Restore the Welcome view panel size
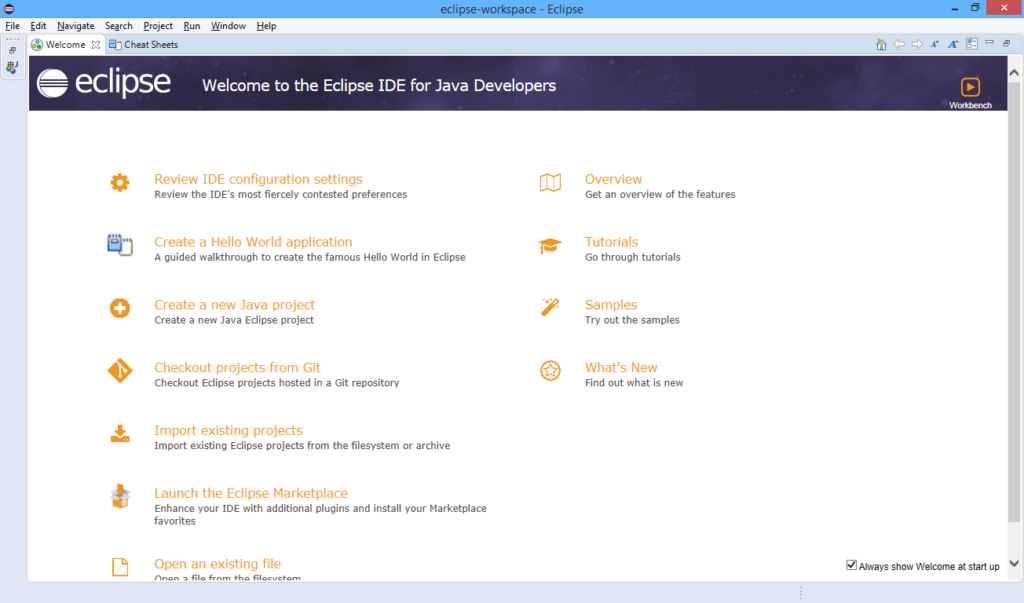The image size is (1024, 603). coord(1007,43)
